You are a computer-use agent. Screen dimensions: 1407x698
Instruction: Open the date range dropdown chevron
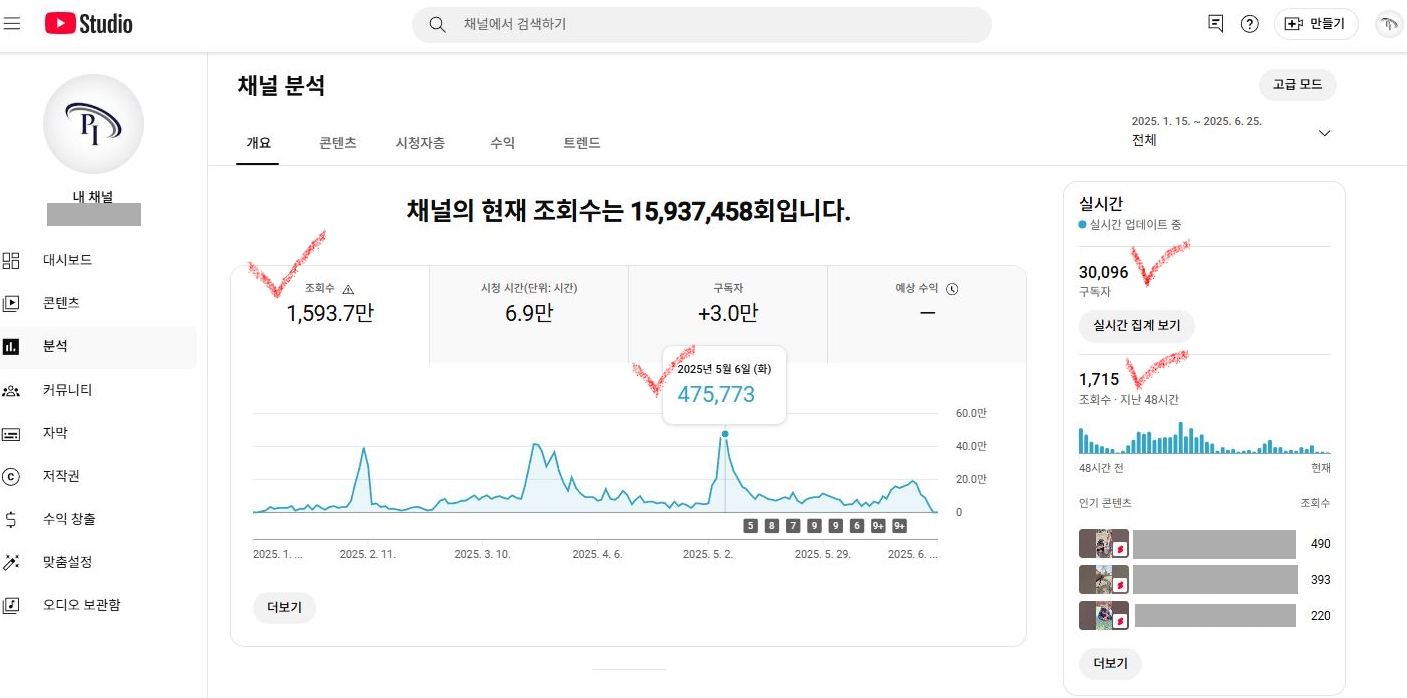(1325, 133)
